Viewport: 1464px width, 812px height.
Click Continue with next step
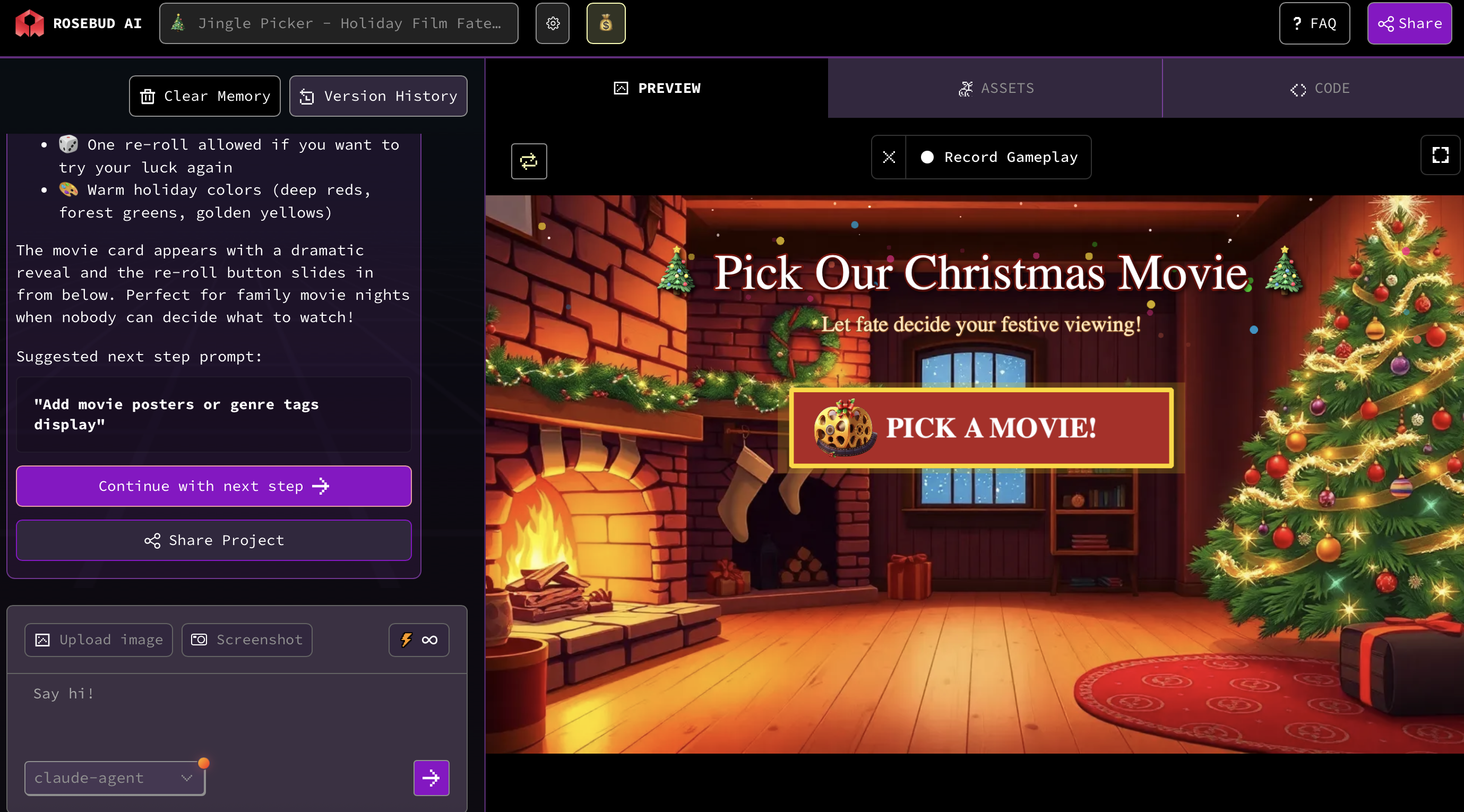coord(214,486)
